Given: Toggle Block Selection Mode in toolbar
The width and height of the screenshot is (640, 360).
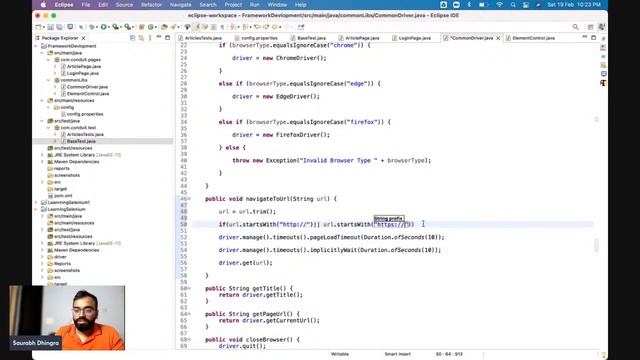Looking at the screenshot, I should pos(213,27).
